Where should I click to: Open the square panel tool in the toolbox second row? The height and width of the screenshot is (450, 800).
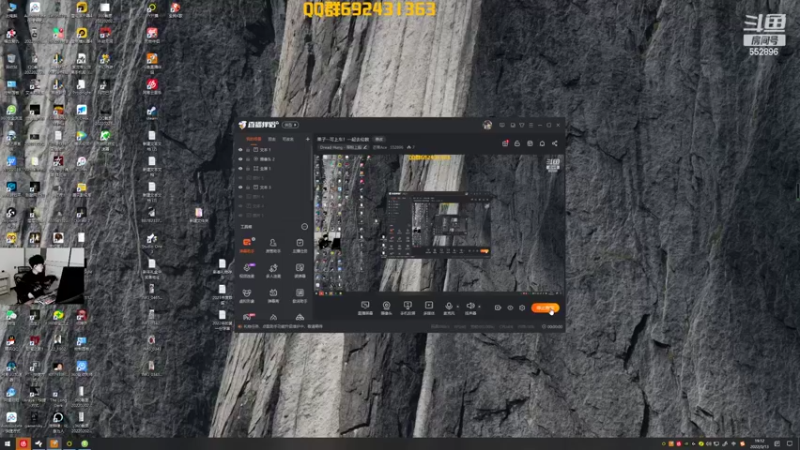coord(299,270)
